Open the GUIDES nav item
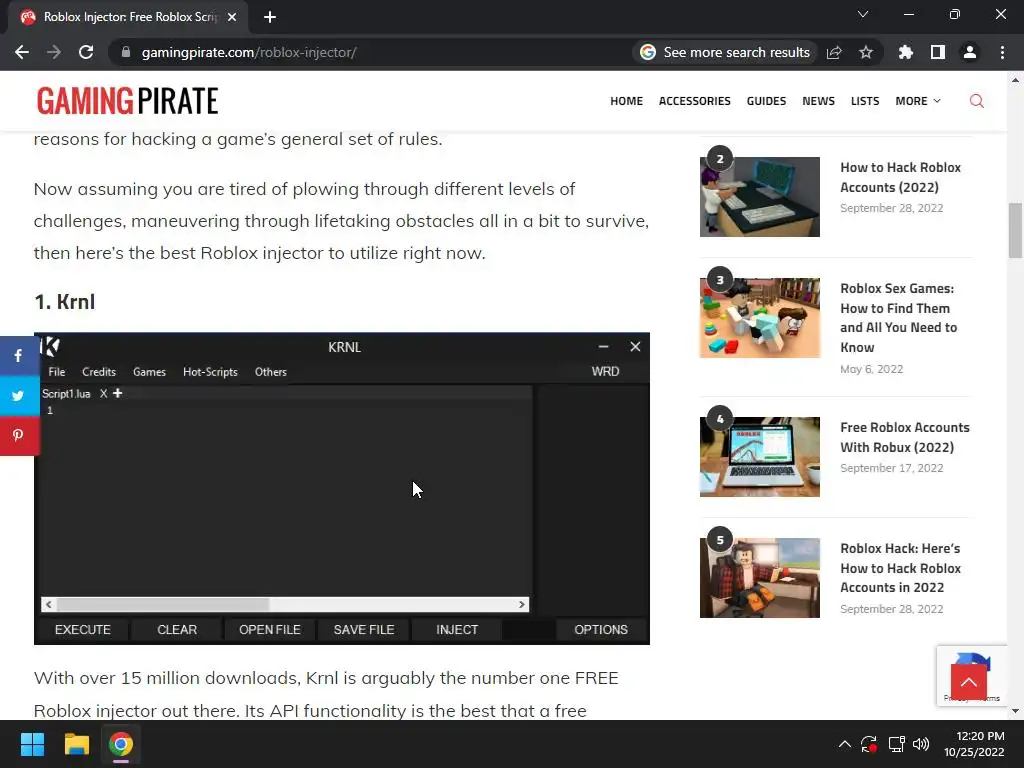The height and width of the screenshot is (768, 1024). (x=766, y=101)
